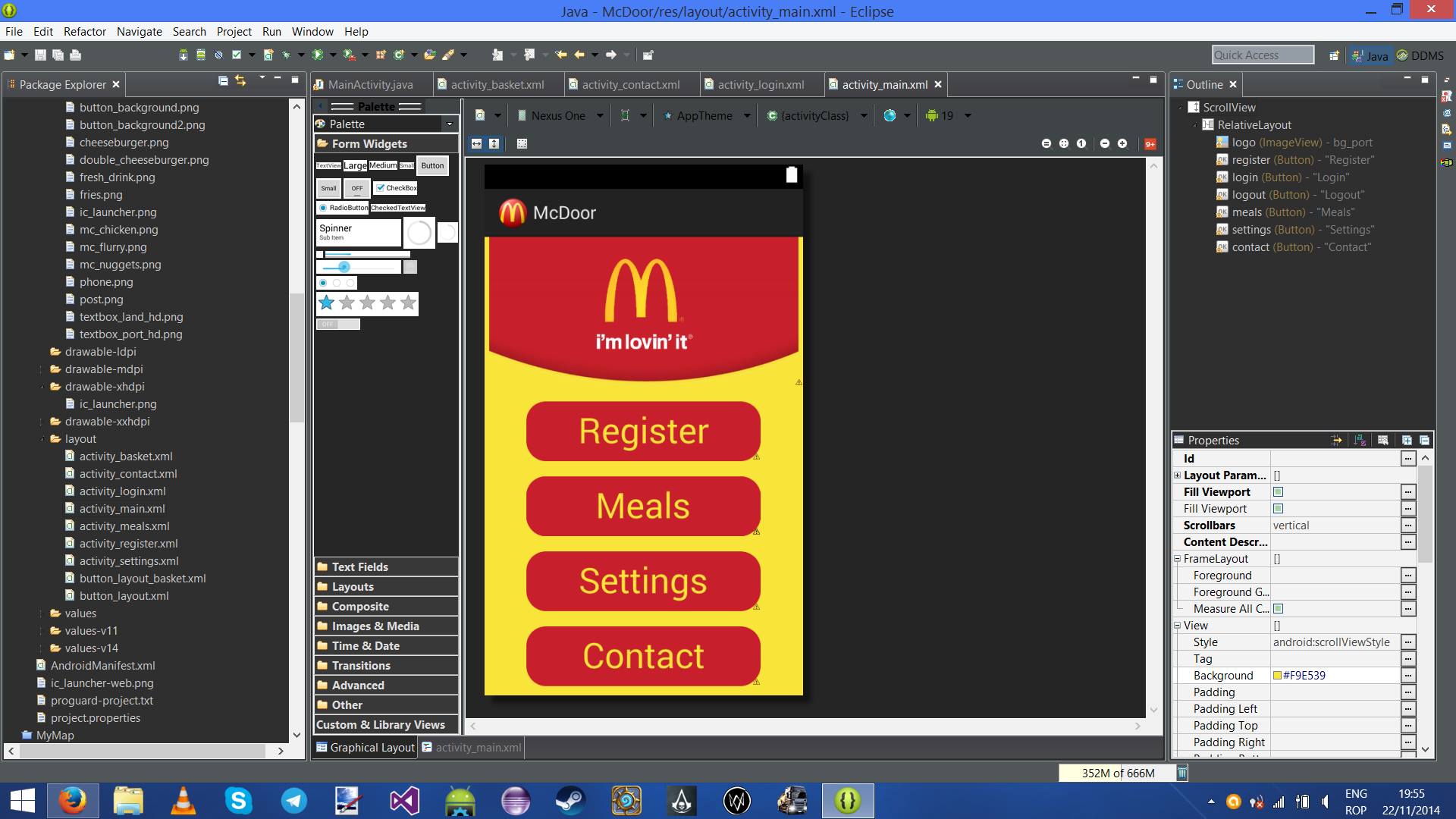Image resolution: width=1456 pixels, height=819 pixels.
Task: Open the Refactor menu
Action: click(84, 31)
